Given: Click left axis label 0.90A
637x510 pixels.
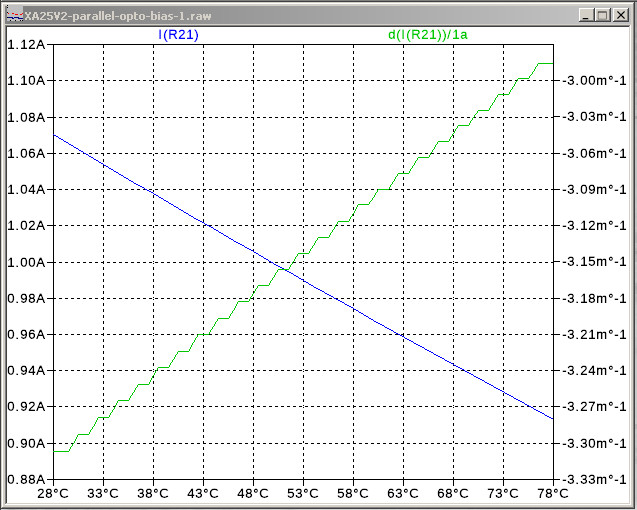Looking at the screenshot, I should pyautogui.click(x=26, y=443).
